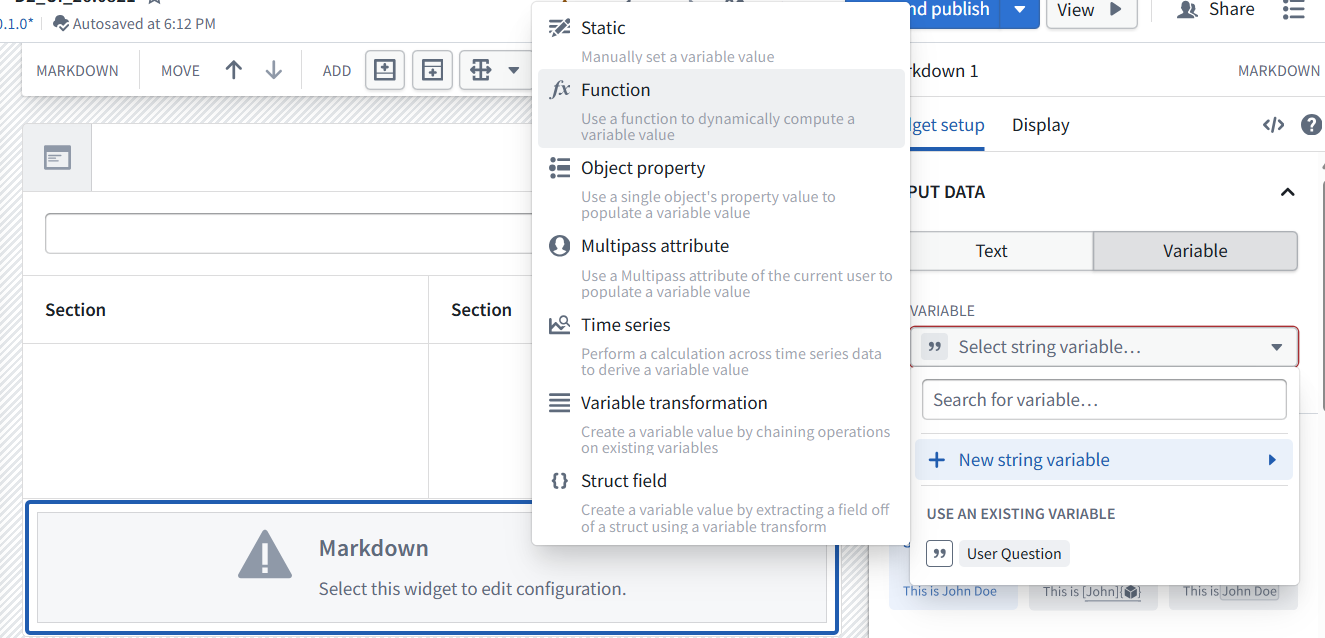Add widget above icon in toolbar

coord(385,70)
